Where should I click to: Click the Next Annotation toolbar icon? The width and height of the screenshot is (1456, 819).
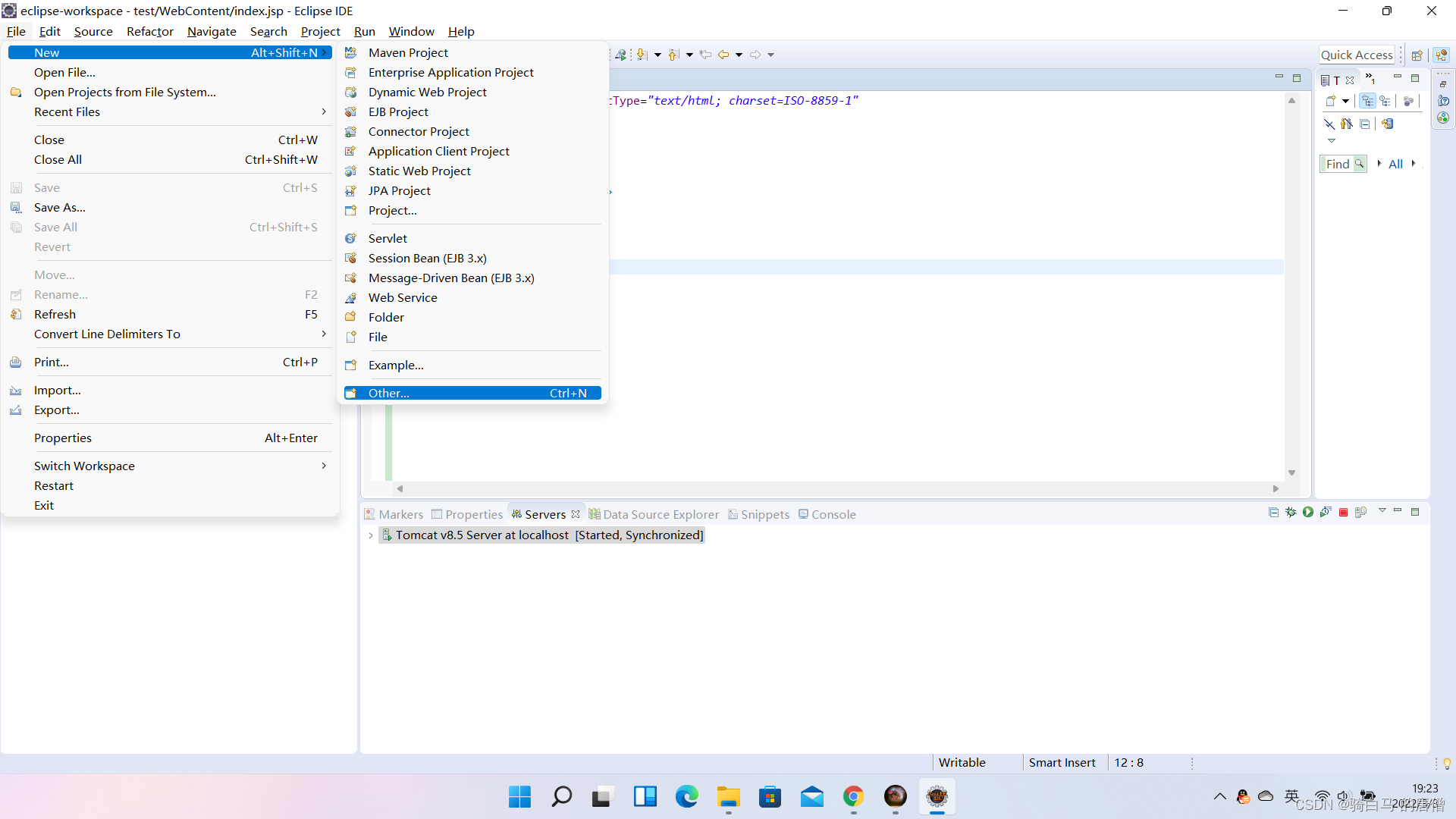pos(642,55)
